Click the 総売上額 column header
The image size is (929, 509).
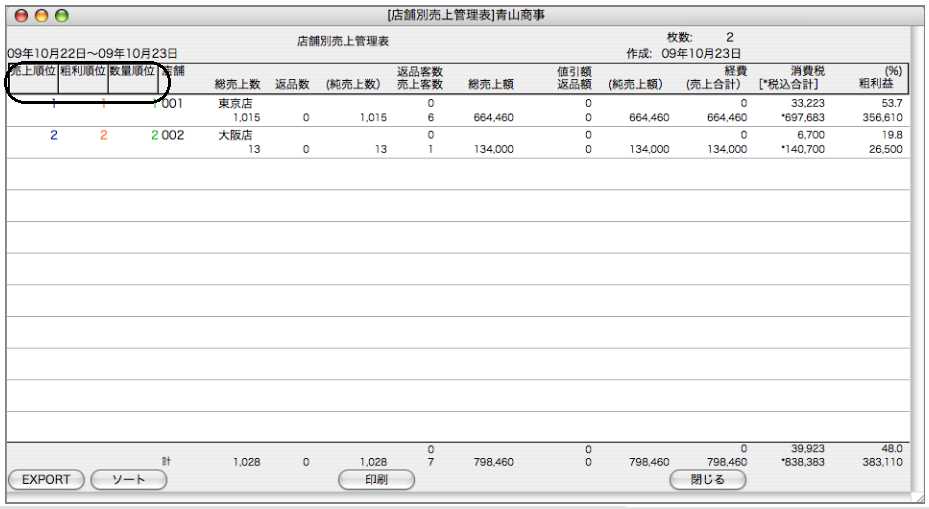click(491, 84)
